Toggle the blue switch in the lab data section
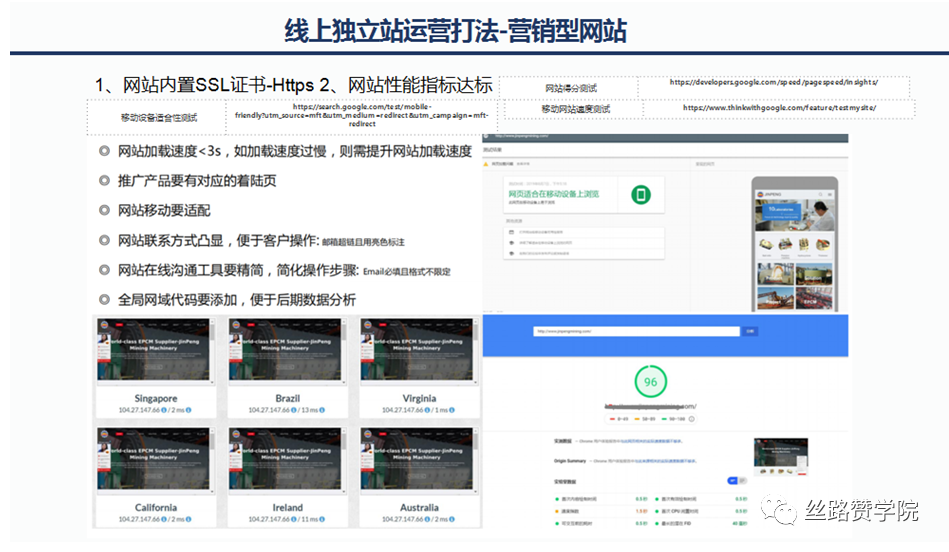Viewport: 949px width, 552px height. tap(733, 481)
